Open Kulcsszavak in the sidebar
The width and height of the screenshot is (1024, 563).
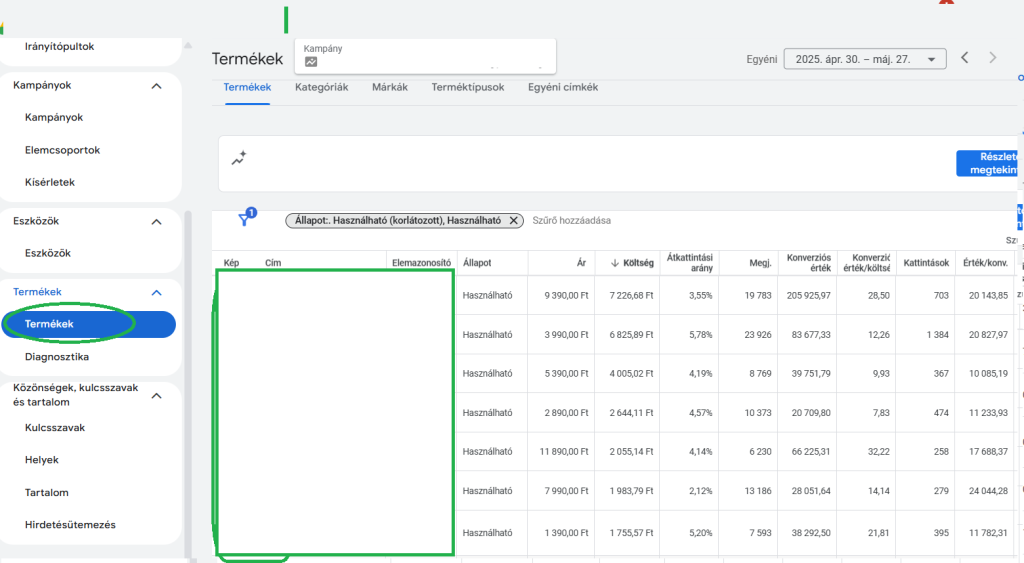pos(55,428)
